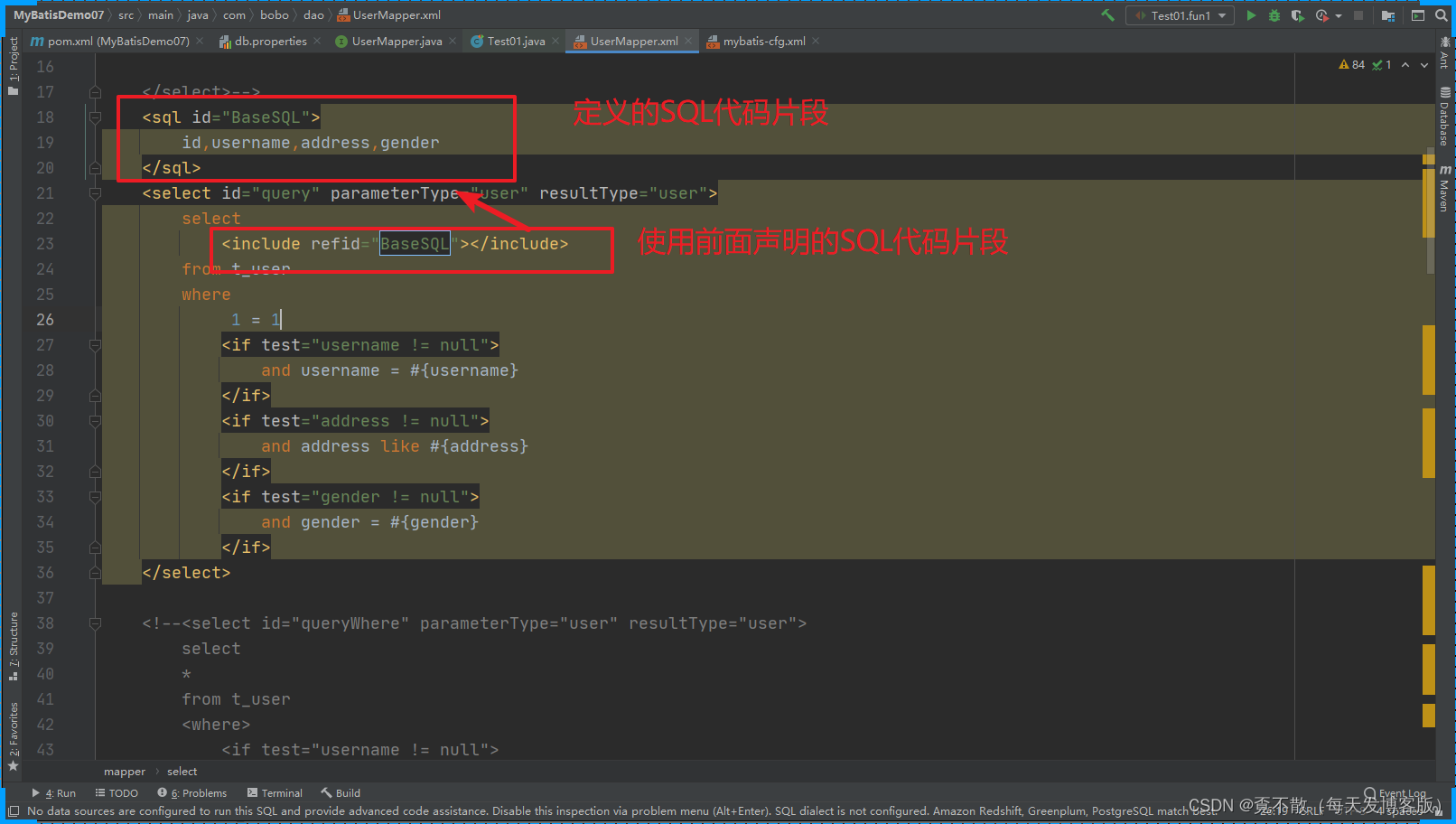Collapse the select id="query" code fold
The height and width of the screenshot is (824, 1456).
pyautogui.click(x=96, y=192)
